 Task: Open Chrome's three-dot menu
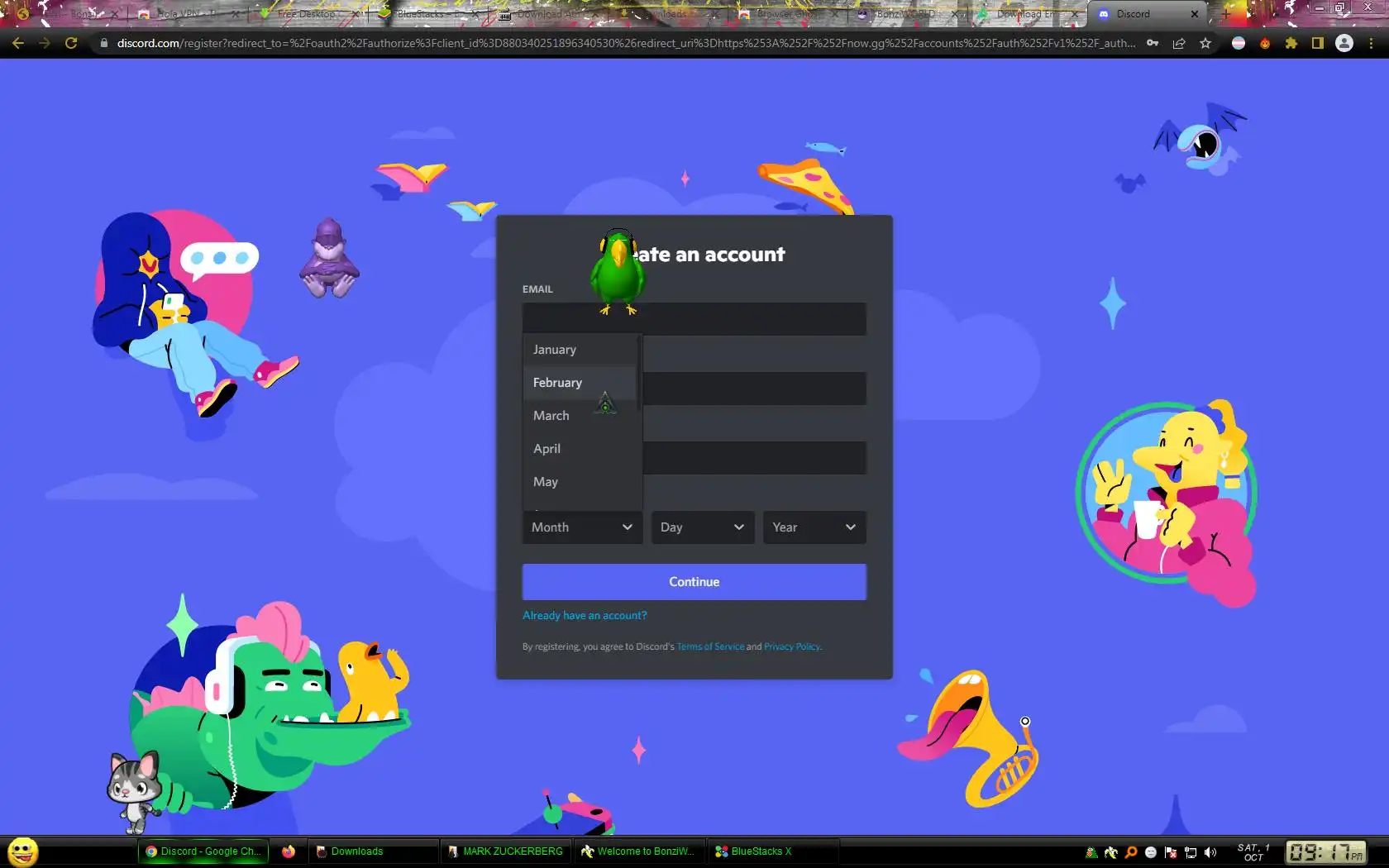click(1371, 43)
